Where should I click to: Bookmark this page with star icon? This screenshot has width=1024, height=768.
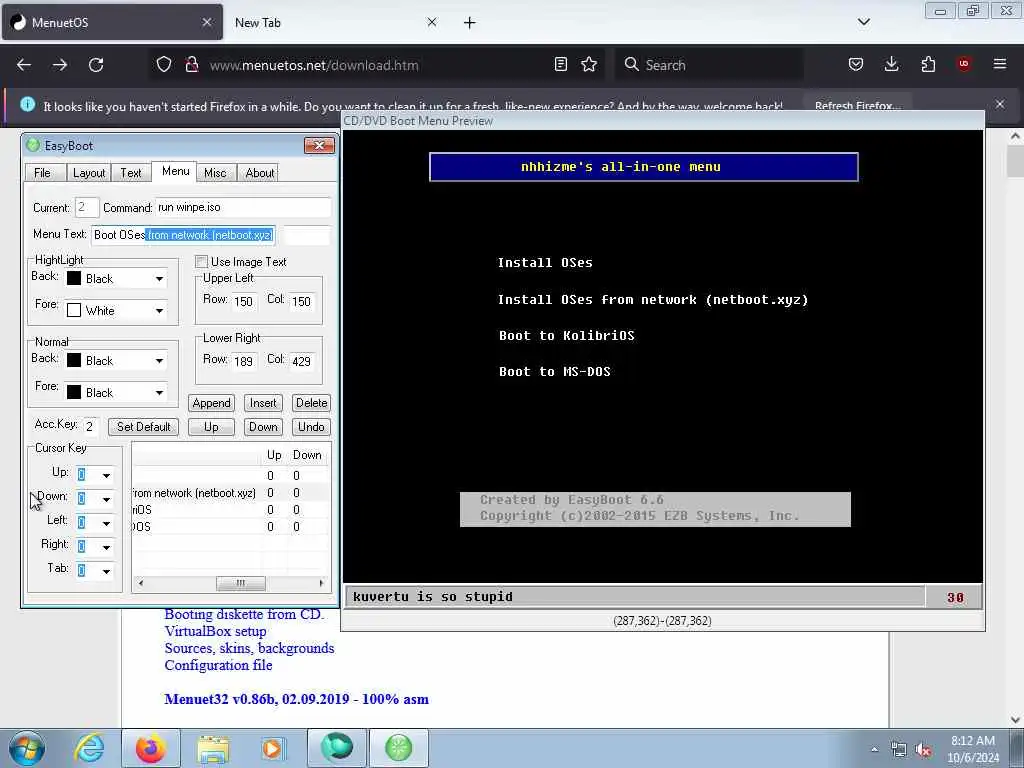589,65
